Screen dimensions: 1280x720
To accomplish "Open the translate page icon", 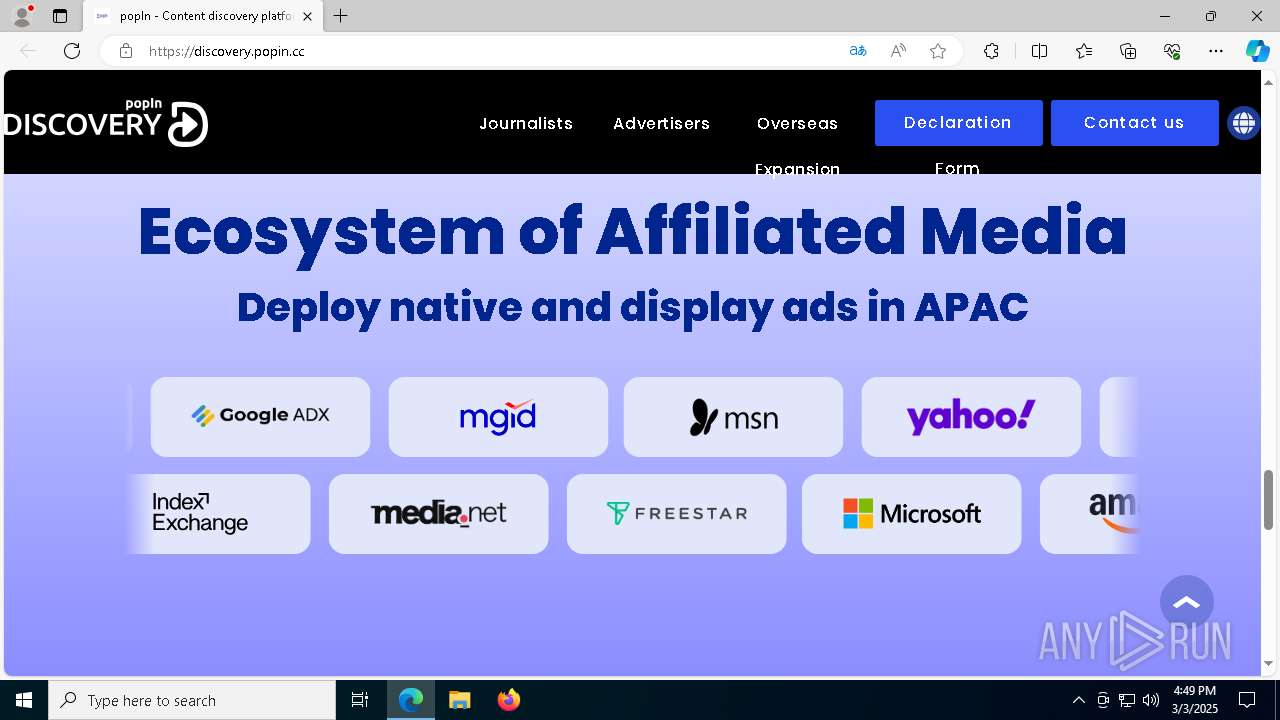I will click(857, 51).
